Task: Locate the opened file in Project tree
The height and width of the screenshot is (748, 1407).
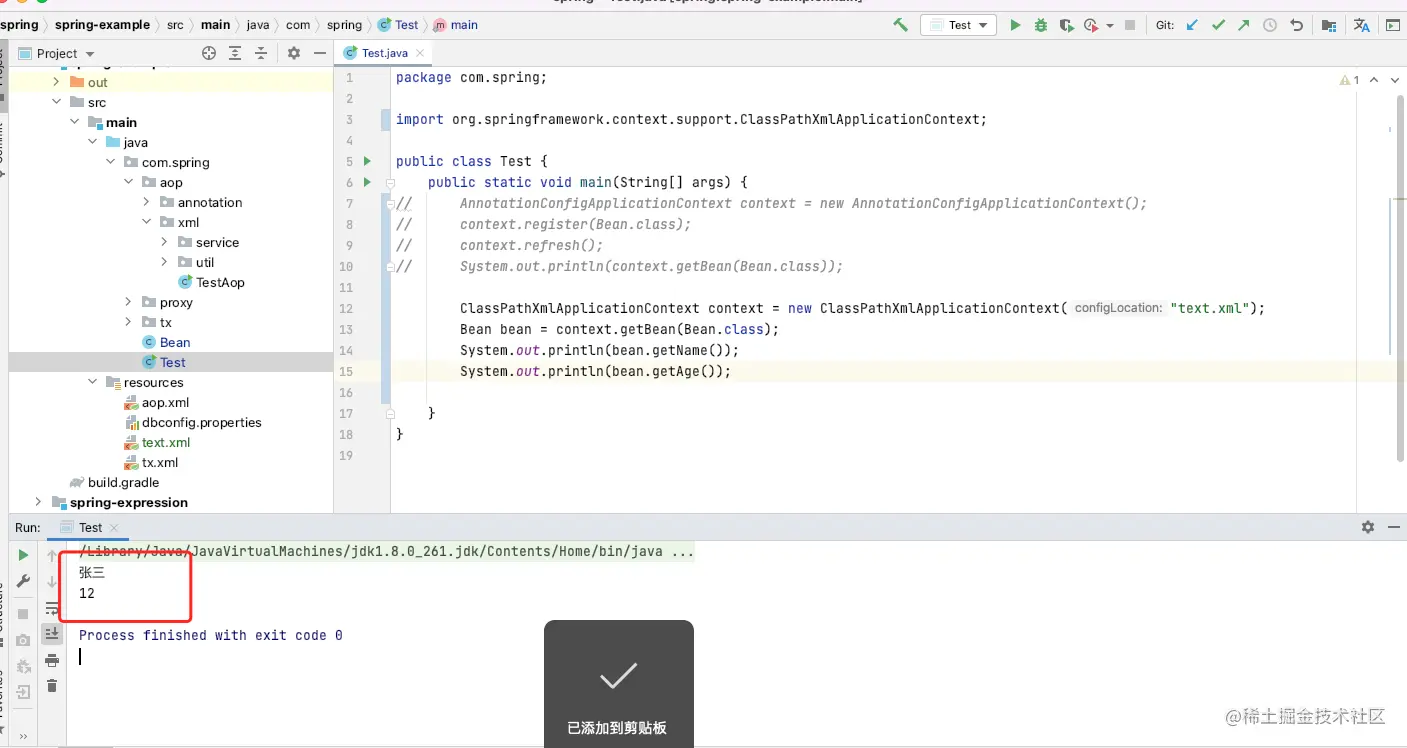Action: tap(209, 53)
